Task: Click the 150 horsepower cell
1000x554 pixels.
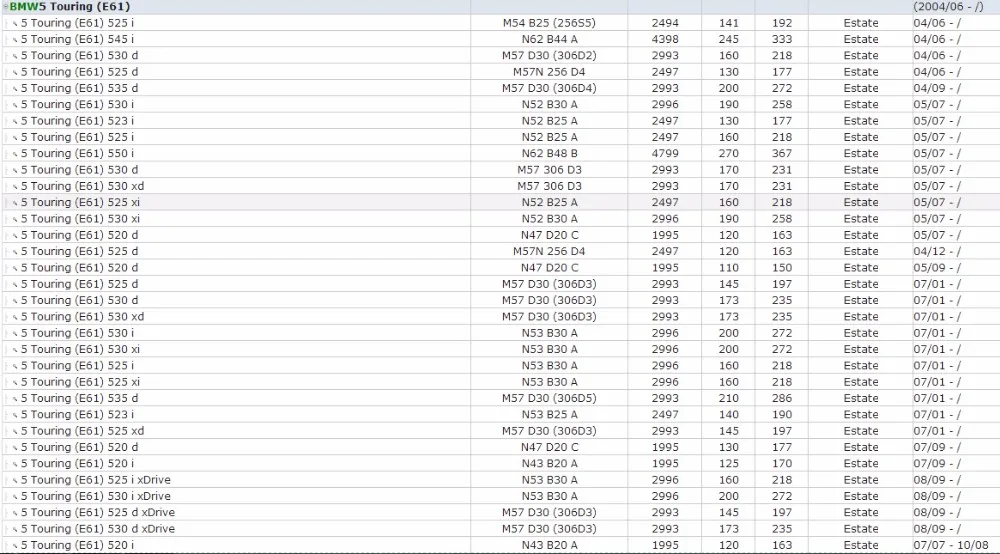Action: [x=782, y=267]
